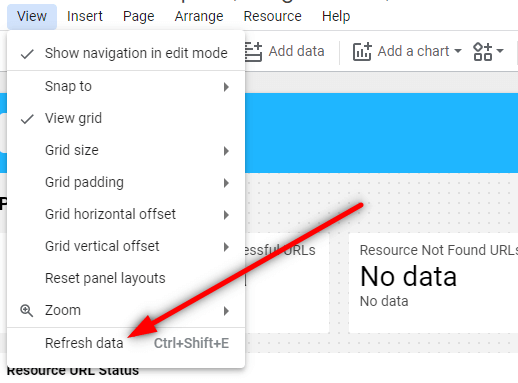
Task: Open the Resource menu
Action: click(272, 16)
